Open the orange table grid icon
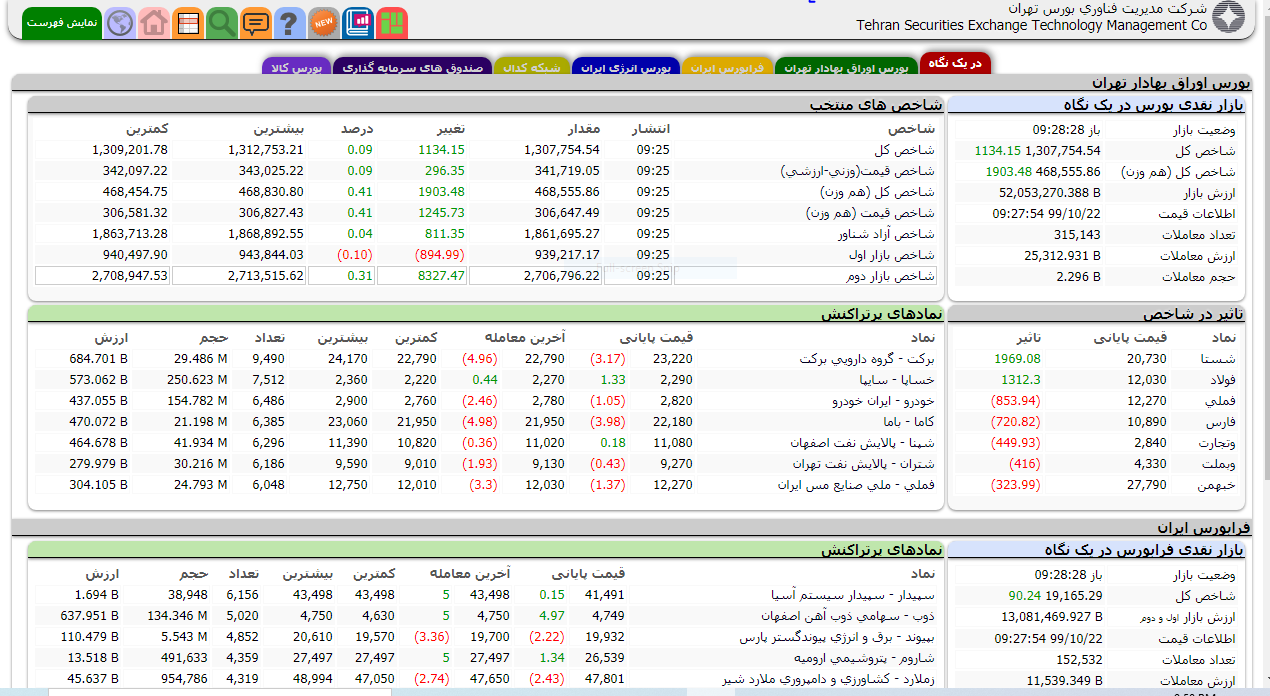This screenshot has height=696, width=1270. tap(187, 23)
